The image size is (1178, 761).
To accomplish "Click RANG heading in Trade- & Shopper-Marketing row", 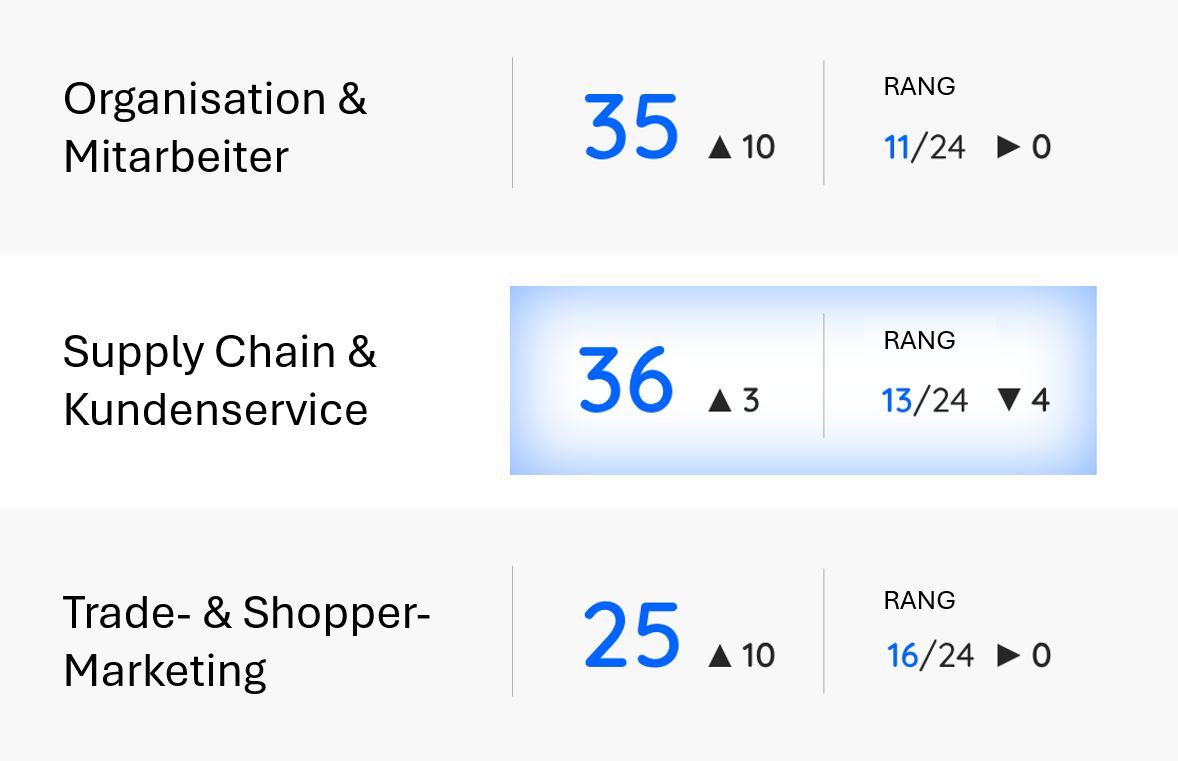I will (x=919, y=600).
